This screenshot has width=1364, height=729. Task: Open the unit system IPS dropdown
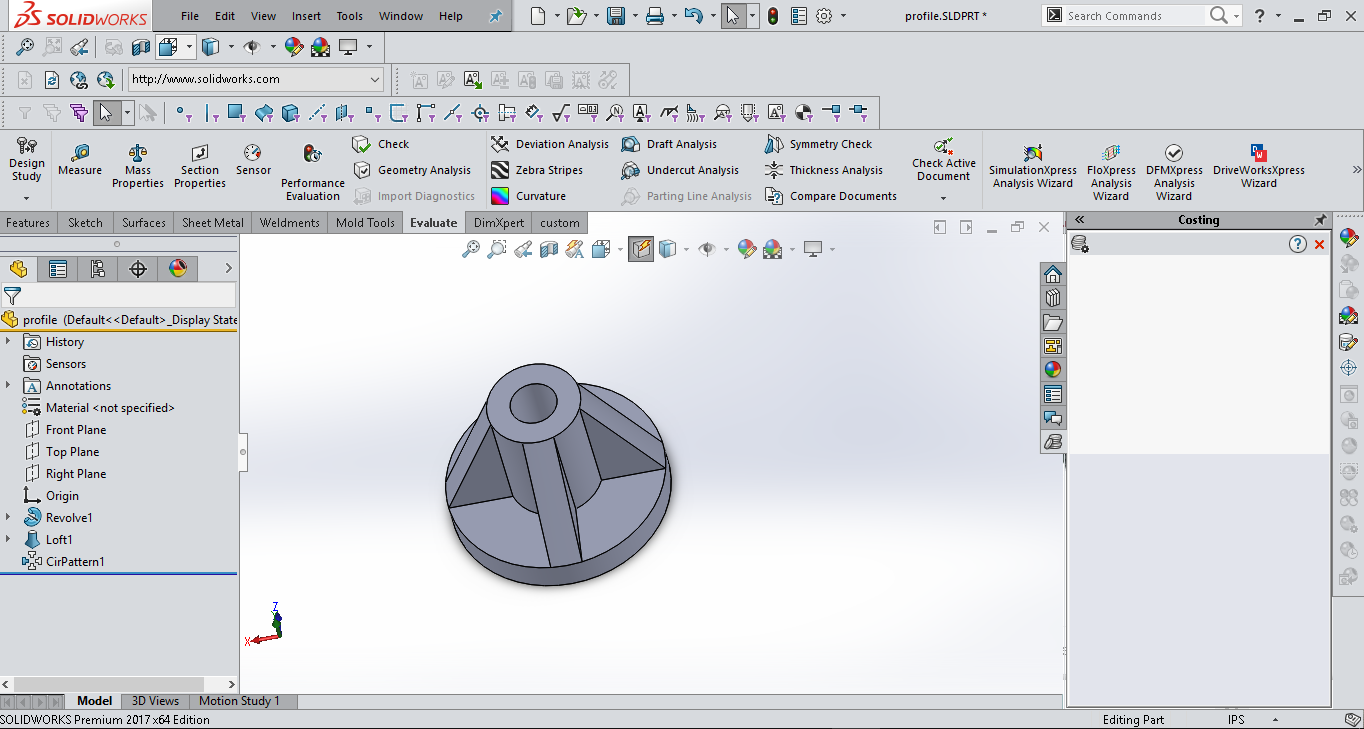tap(1275, 720)
